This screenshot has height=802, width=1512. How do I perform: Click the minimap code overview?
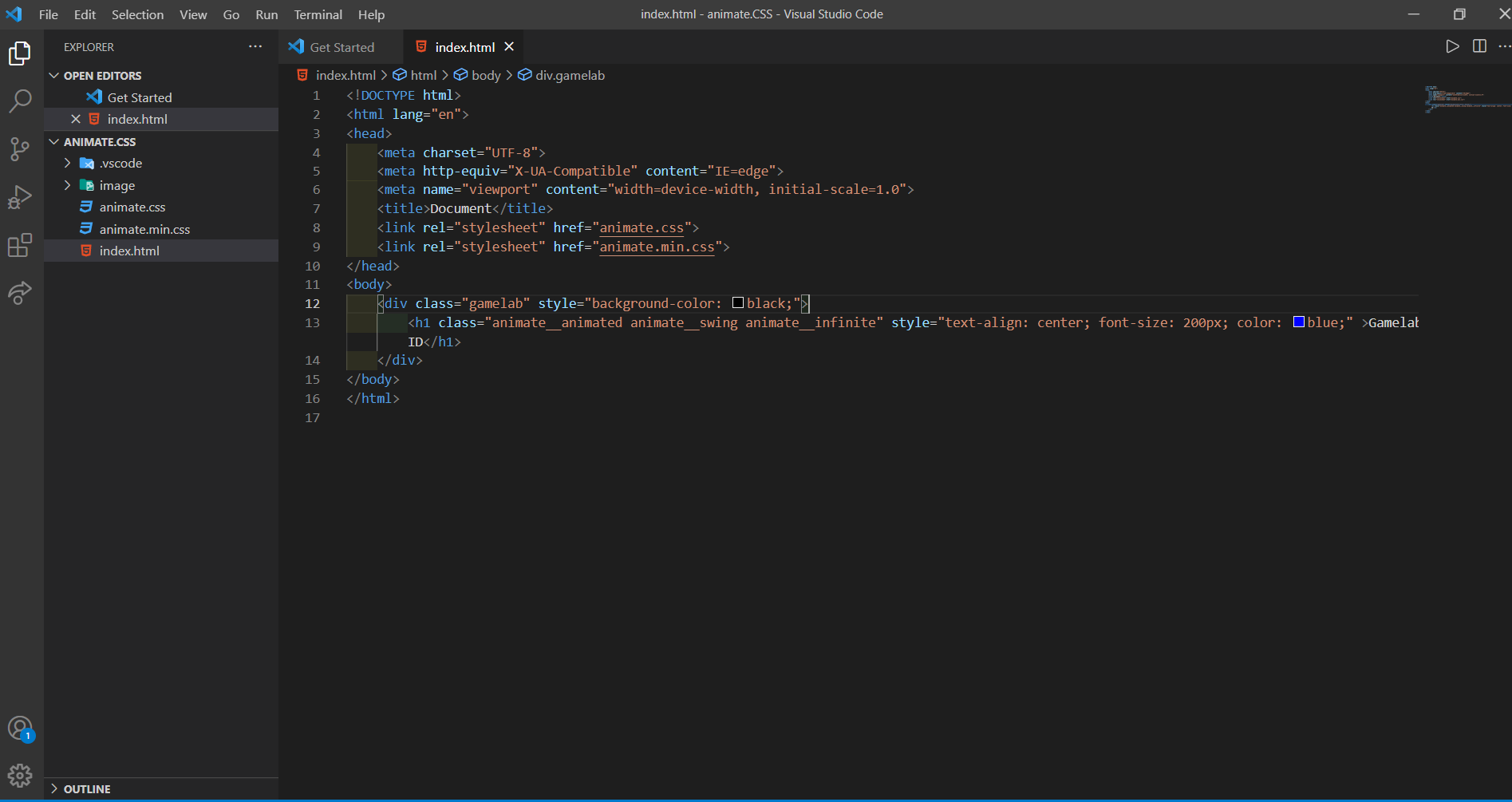point(1466,99)
